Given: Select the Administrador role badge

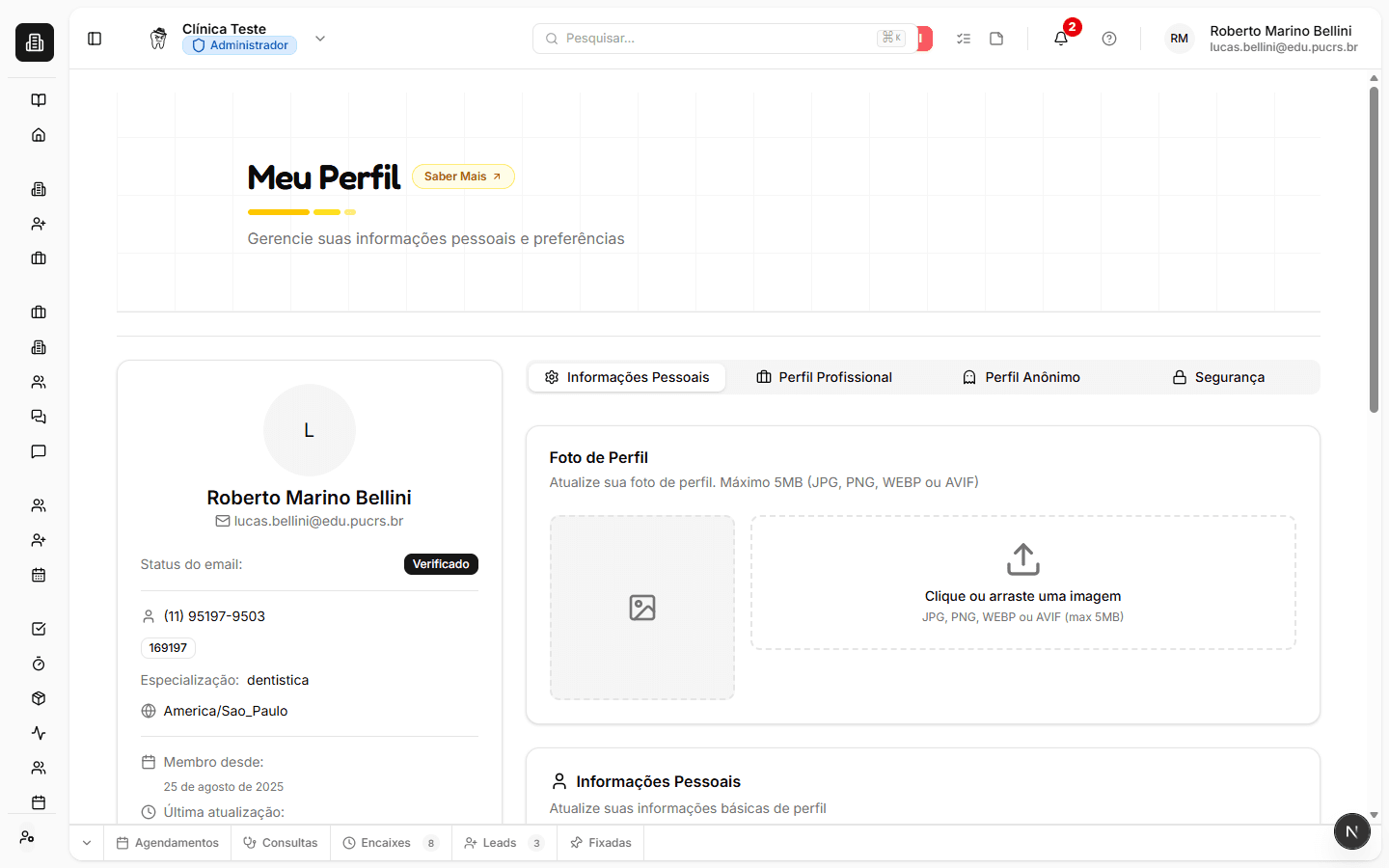Looking at the screenshot, I should coord(239,44).
